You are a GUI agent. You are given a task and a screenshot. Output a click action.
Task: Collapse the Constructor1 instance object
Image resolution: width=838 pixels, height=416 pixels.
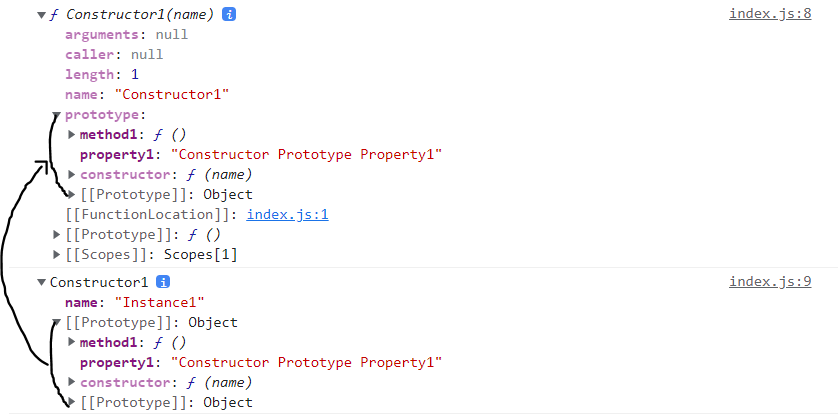41,282
